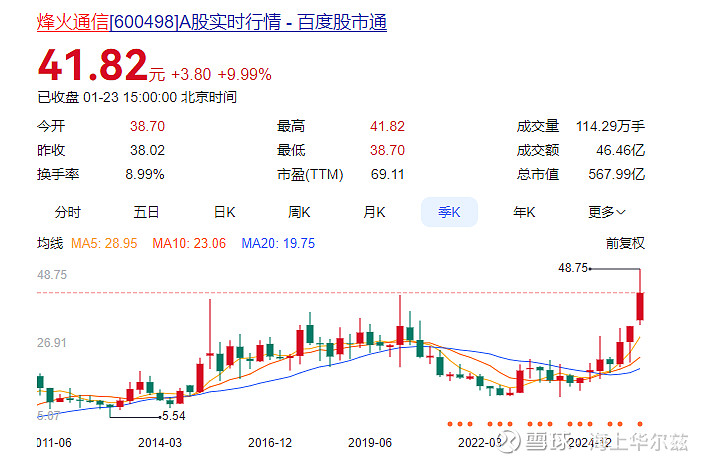Click the +9.99% change value

coord(245,75)
